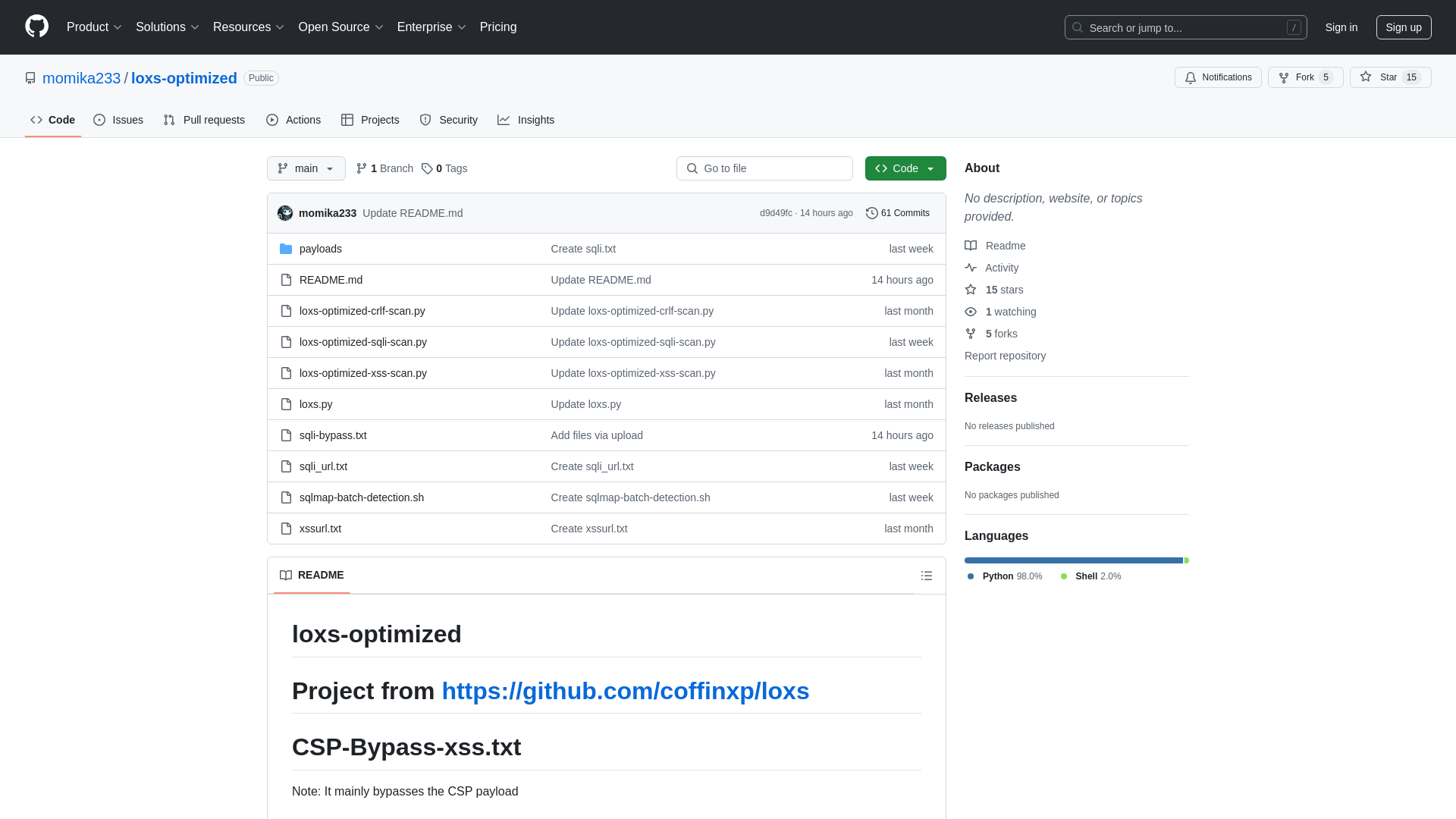The height and width of the screenshot is (819, 1456).
Task: Click the payloads folder icon
Action: (x=286, y=249)
